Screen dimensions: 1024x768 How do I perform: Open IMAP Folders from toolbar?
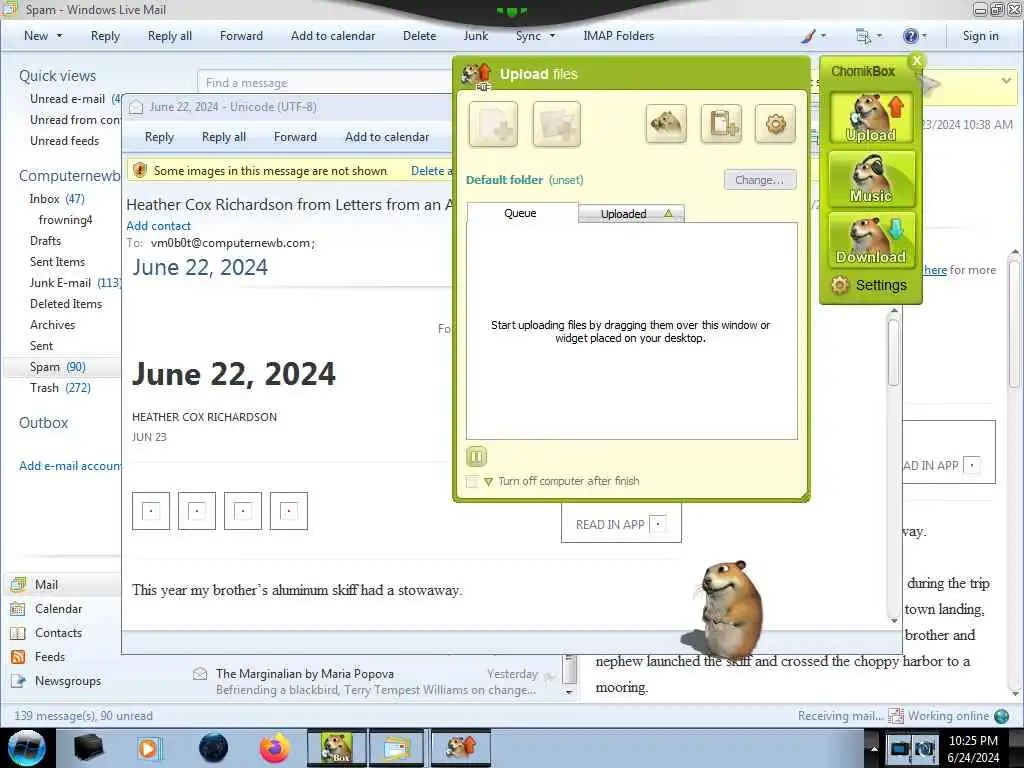(x=618, y=36)
